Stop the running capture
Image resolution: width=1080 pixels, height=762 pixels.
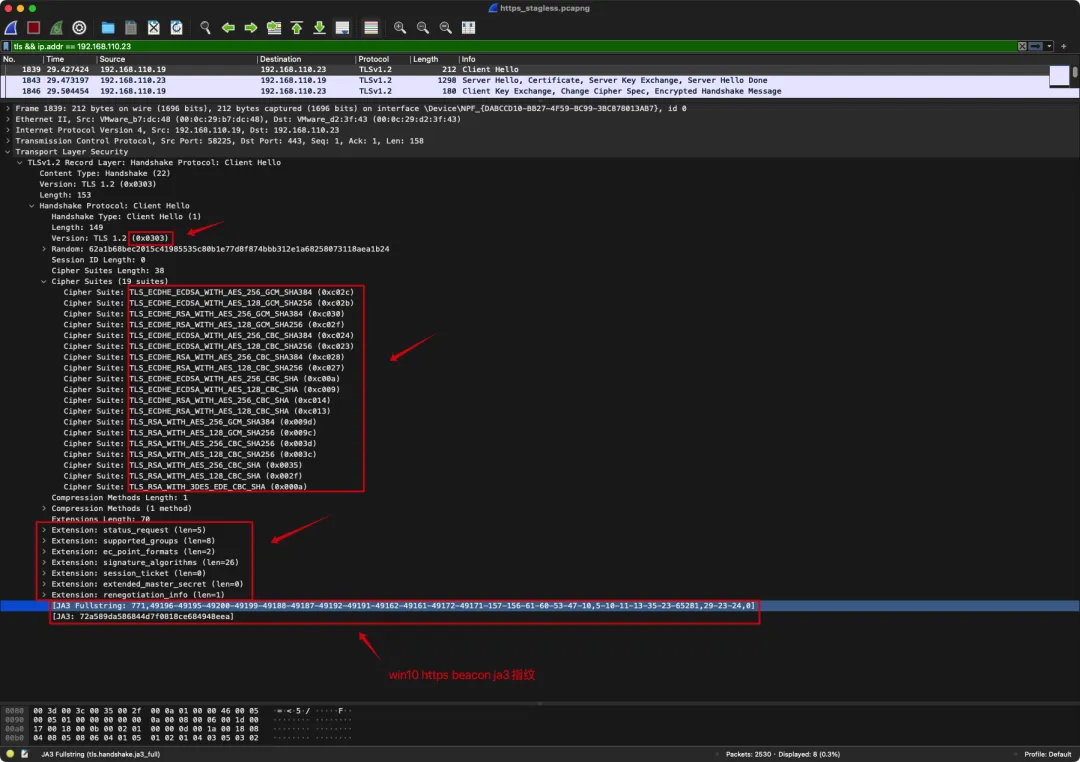33,28
